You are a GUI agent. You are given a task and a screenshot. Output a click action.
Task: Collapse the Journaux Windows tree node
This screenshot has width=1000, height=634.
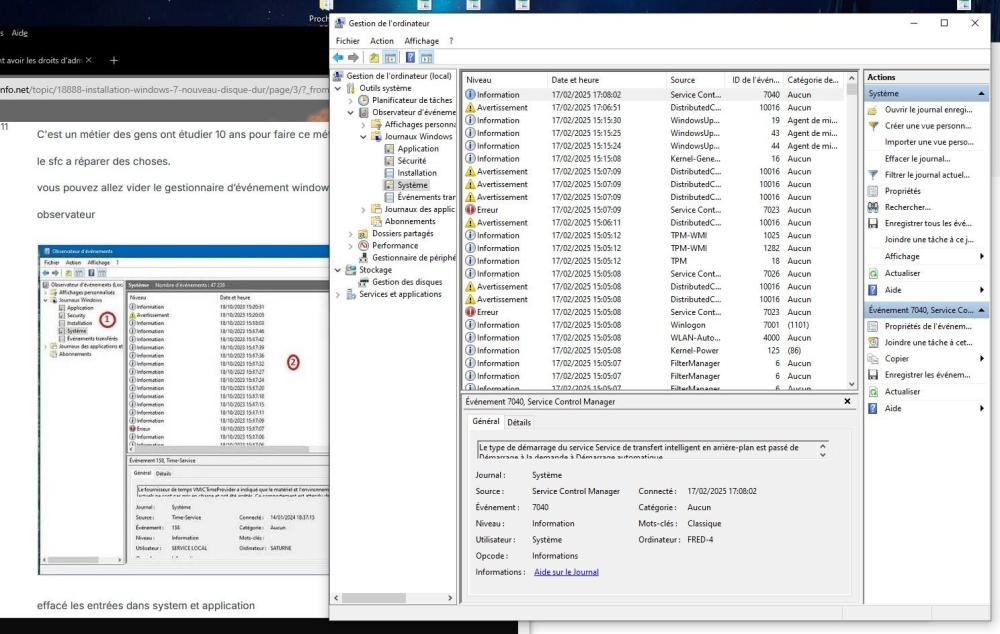click(364, 136)
